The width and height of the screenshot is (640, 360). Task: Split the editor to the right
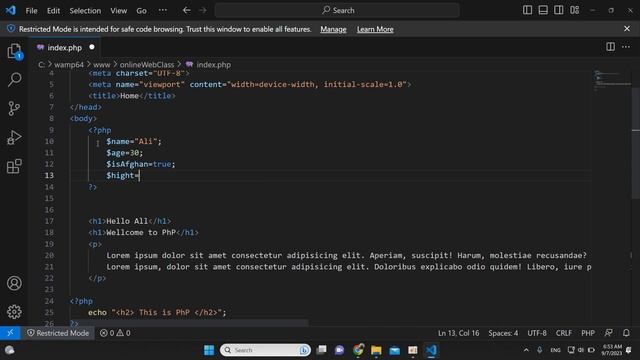(x=610, y=47)
